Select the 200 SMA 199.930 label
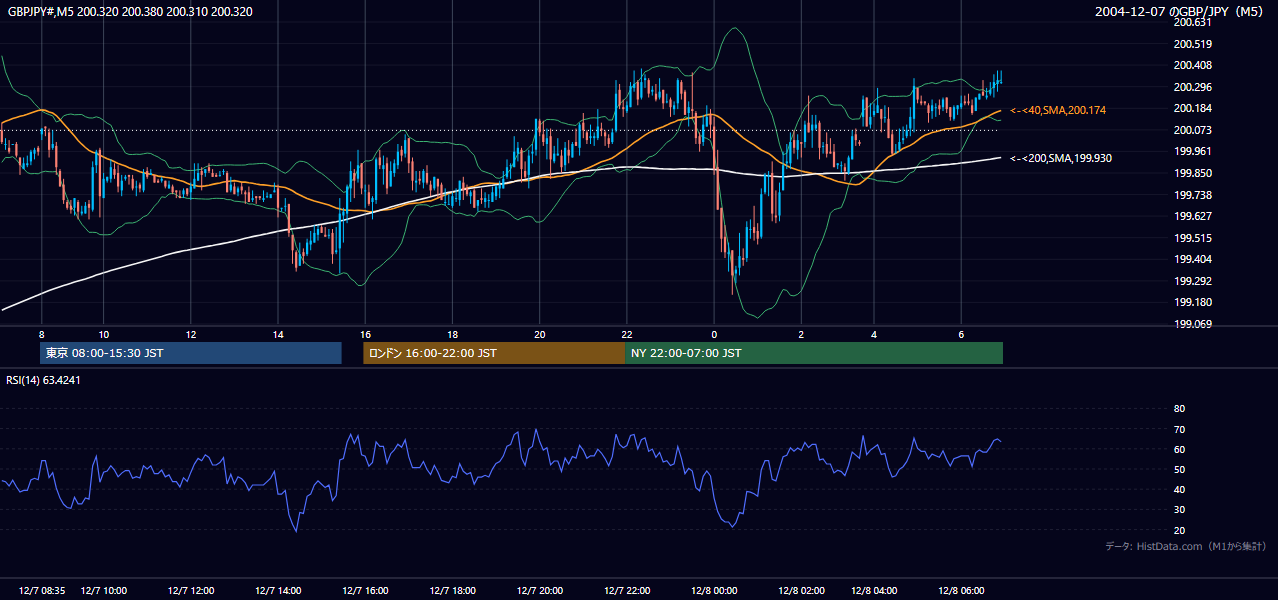This screenshot has width=1278, height=600. pyautogui.click(x=1061, y=158)
